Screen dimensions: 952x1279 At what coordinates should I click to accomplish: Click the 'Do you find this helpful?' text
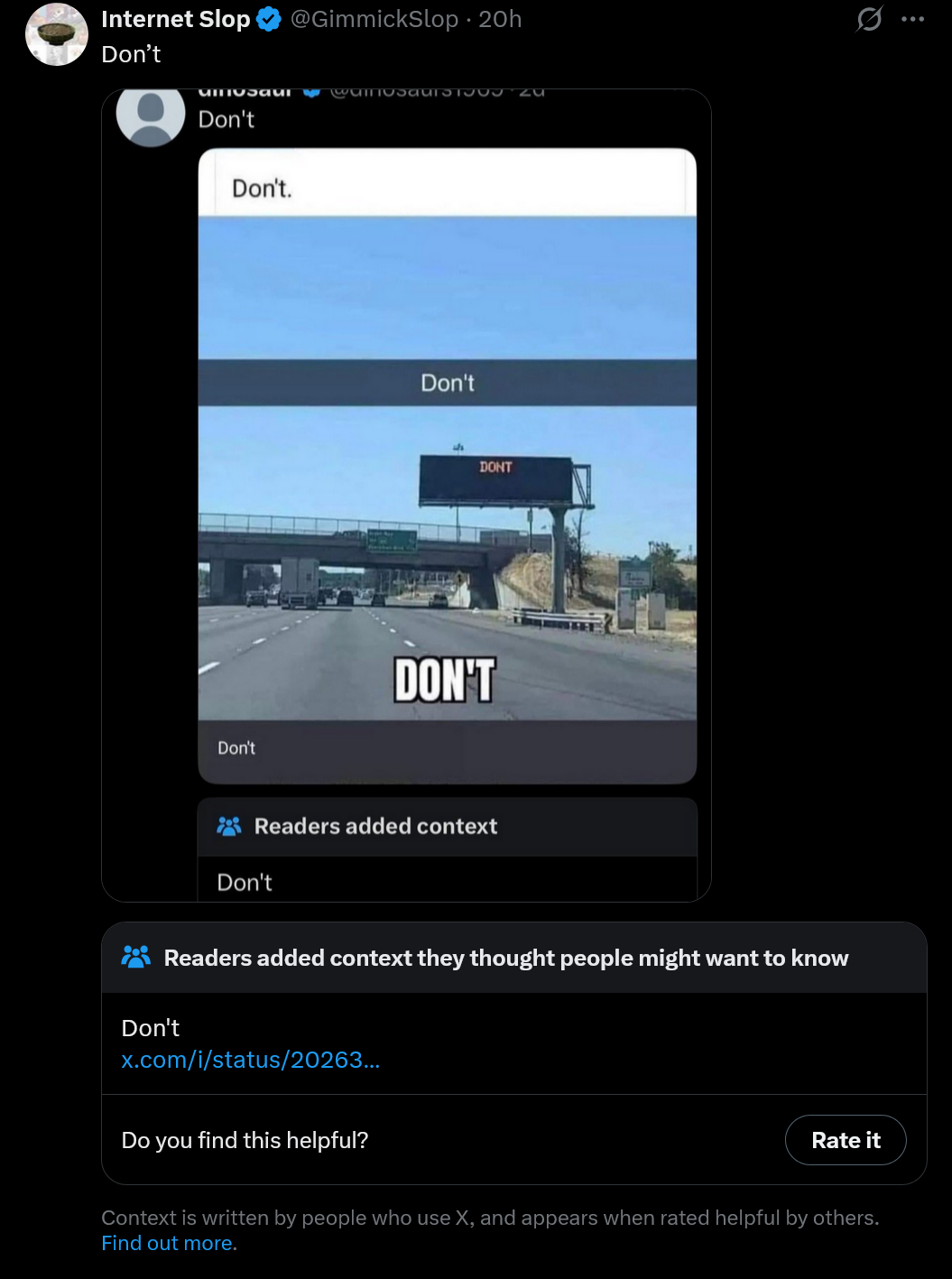[x=245, y=1140]
